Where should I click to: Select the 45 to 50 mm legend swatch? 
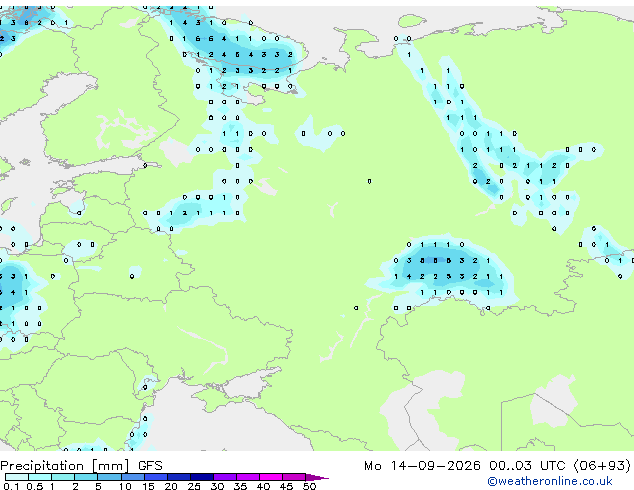pyautogui.click(x=294, y=477)
